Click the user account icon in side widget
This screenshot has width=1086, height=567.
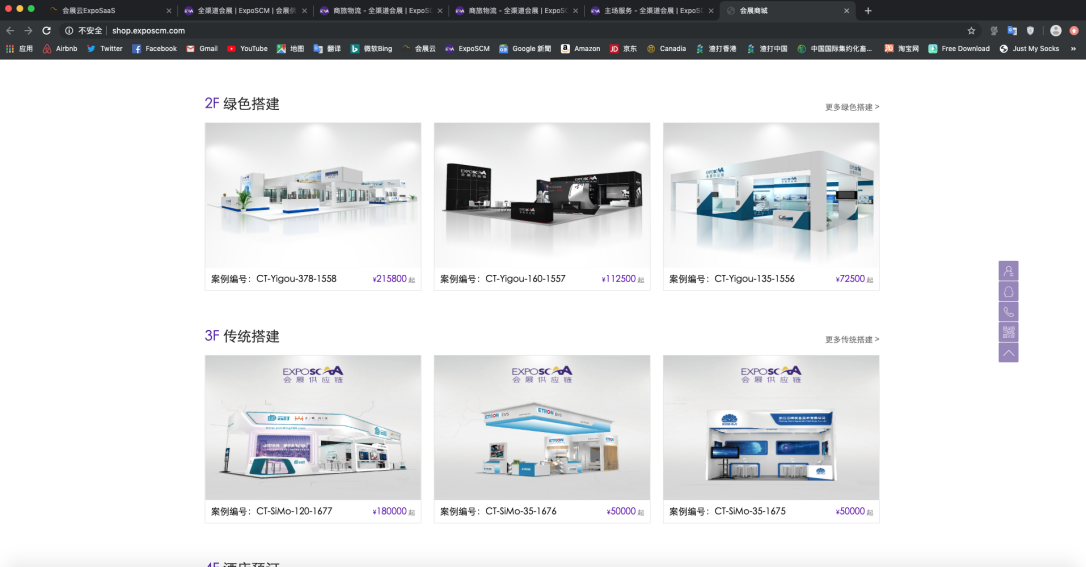pyautogui.click(x=1008, y=271)
